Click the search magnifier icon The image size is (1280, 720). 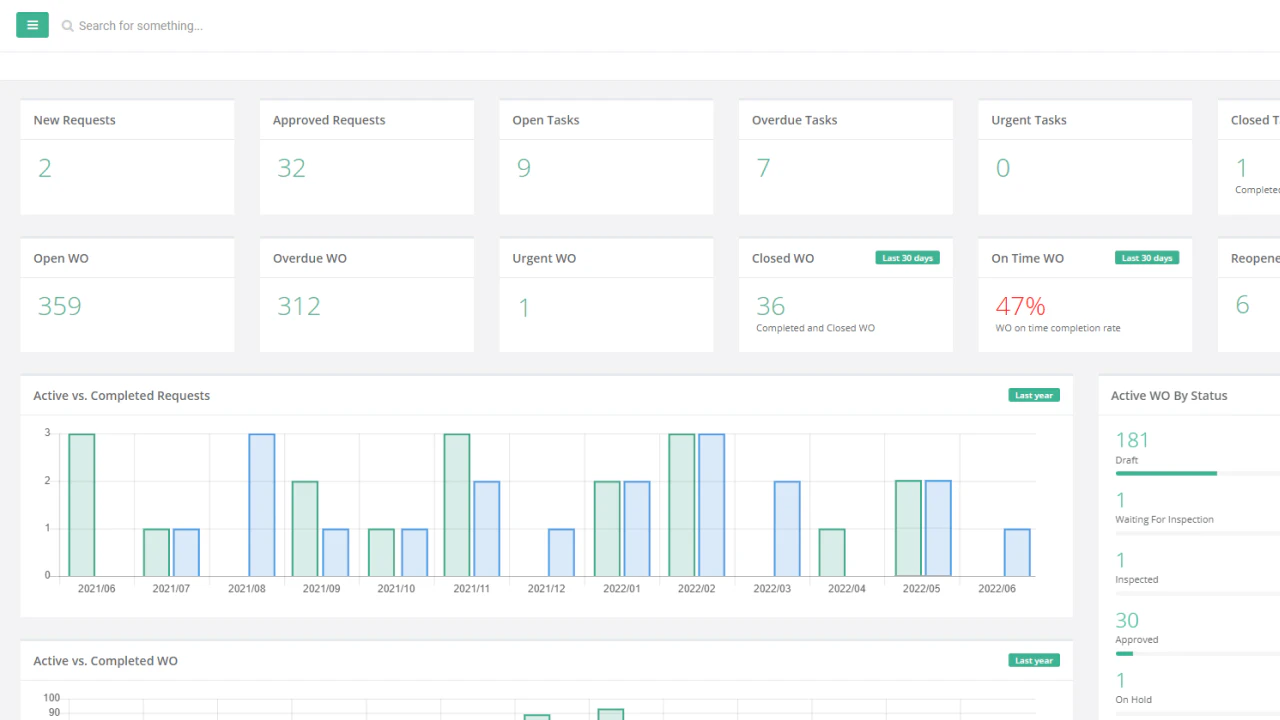pyautogui.click(x=66, y=25)
